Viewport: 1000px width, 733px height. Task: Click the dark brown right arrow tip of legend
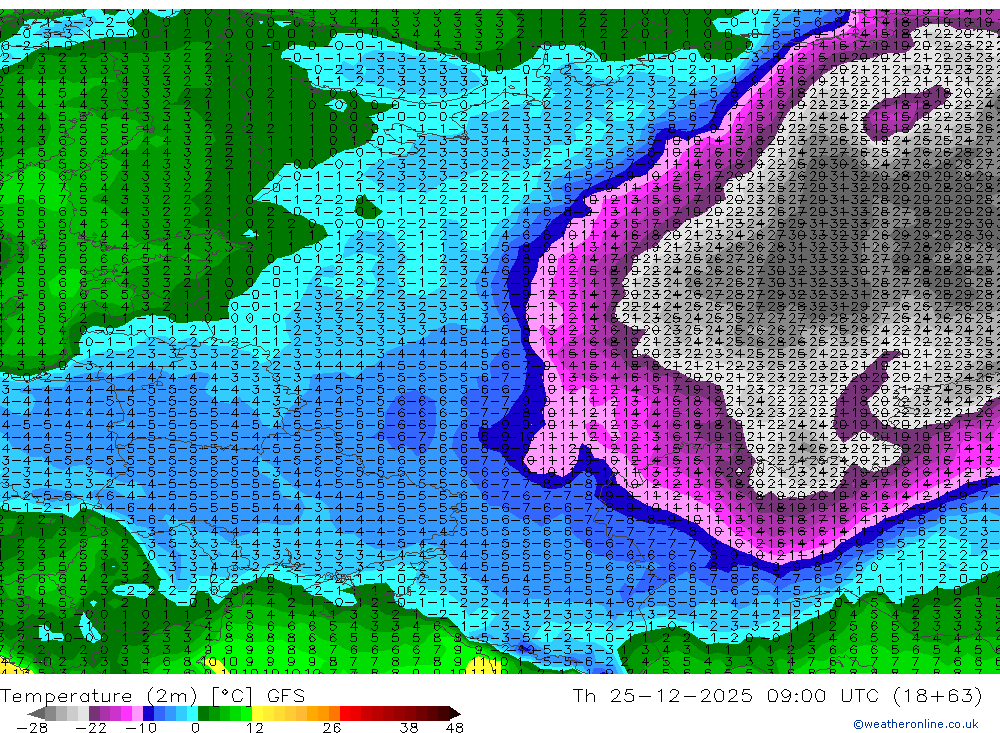pos(455,713)
